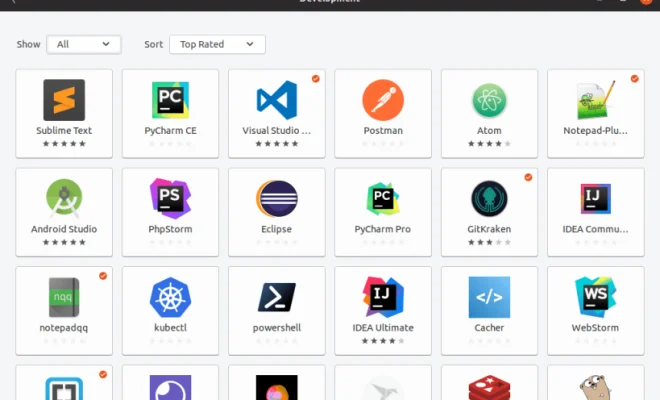Open the powershell app icon
660x400 pixels.
(277, 297)
